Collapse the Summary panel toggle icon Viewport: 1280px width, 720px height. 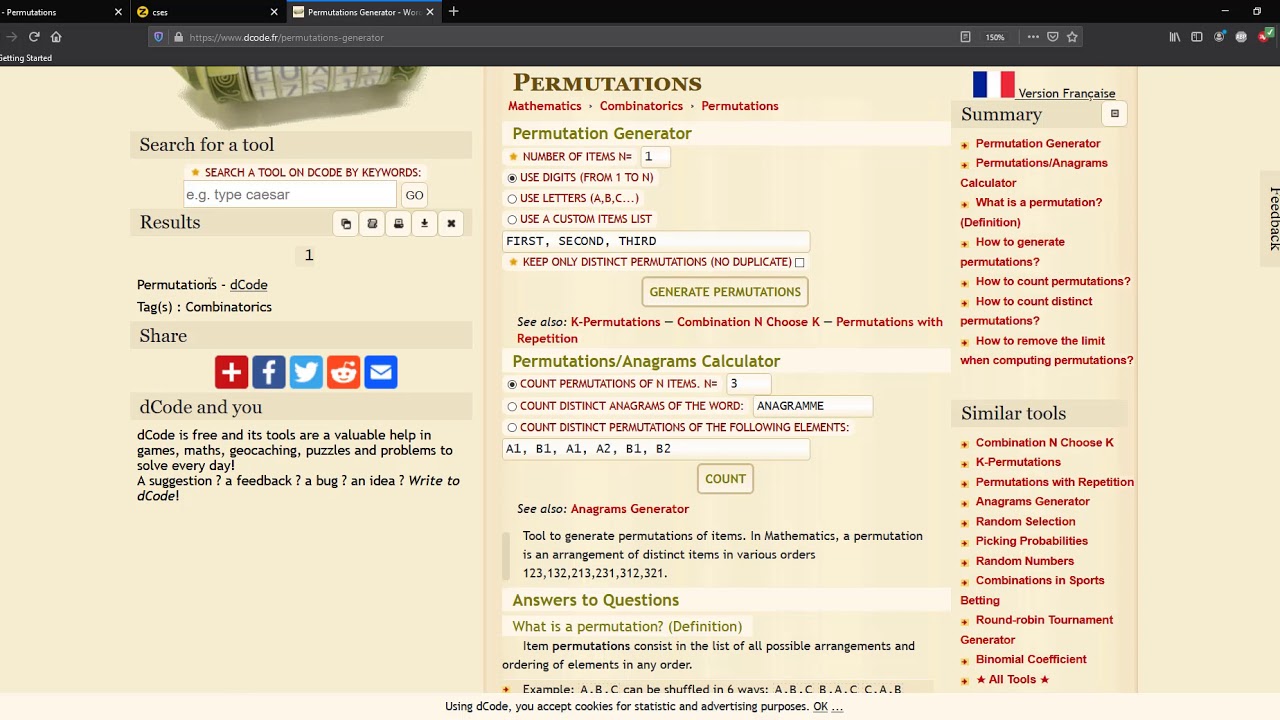pyautogui.click(x=1114, y=114)
